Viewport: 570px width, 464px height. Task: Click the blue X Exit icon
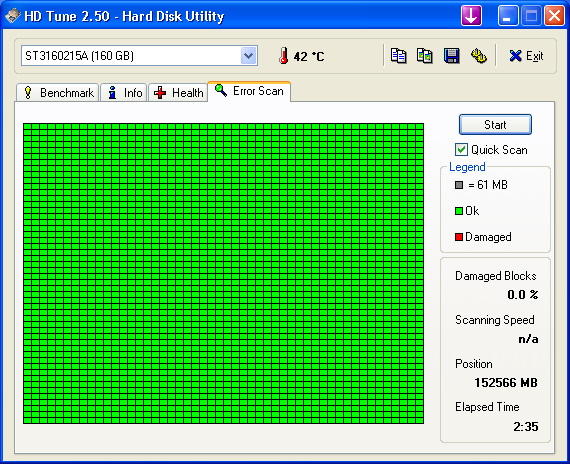[515, 56]
